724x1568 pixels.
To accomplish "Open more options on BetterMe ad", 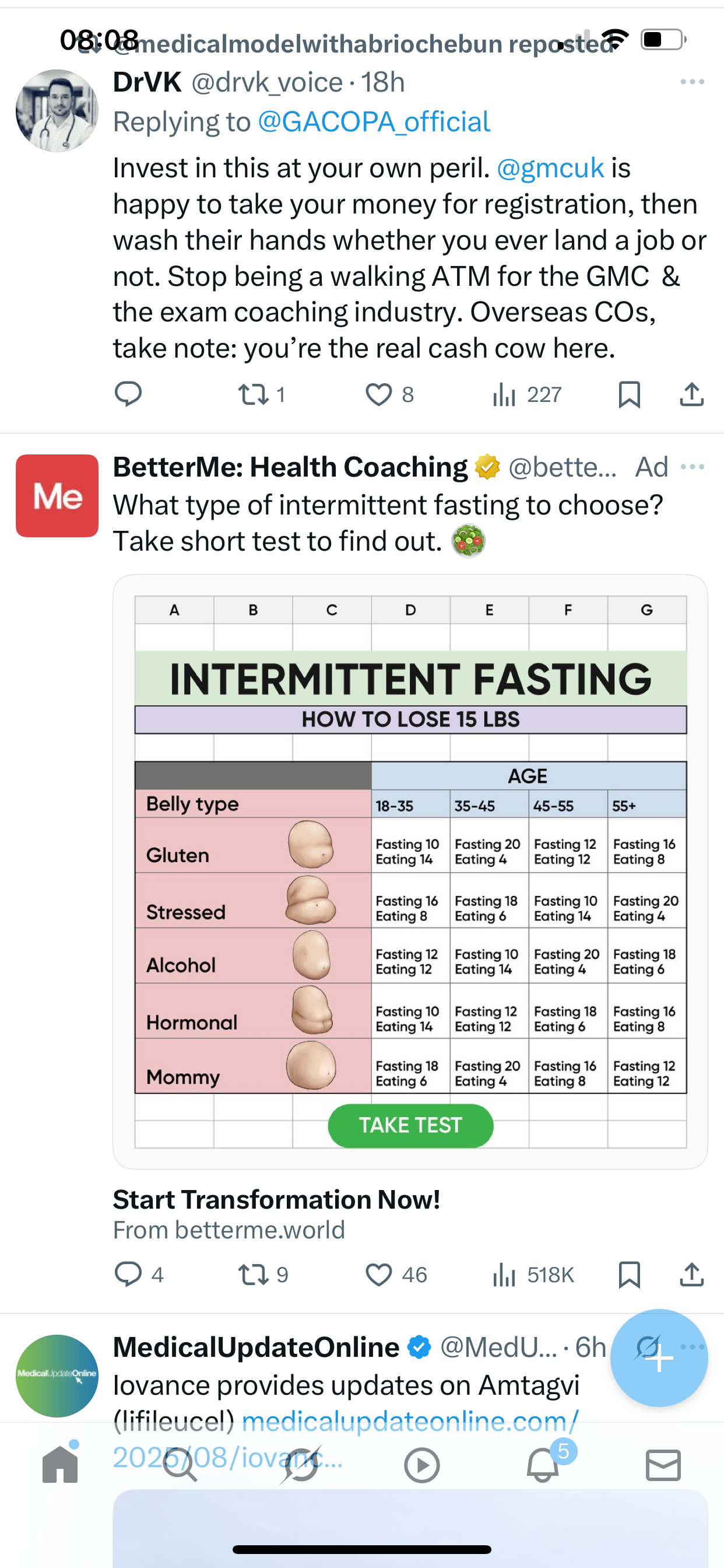I will click(x=693, y=467).
